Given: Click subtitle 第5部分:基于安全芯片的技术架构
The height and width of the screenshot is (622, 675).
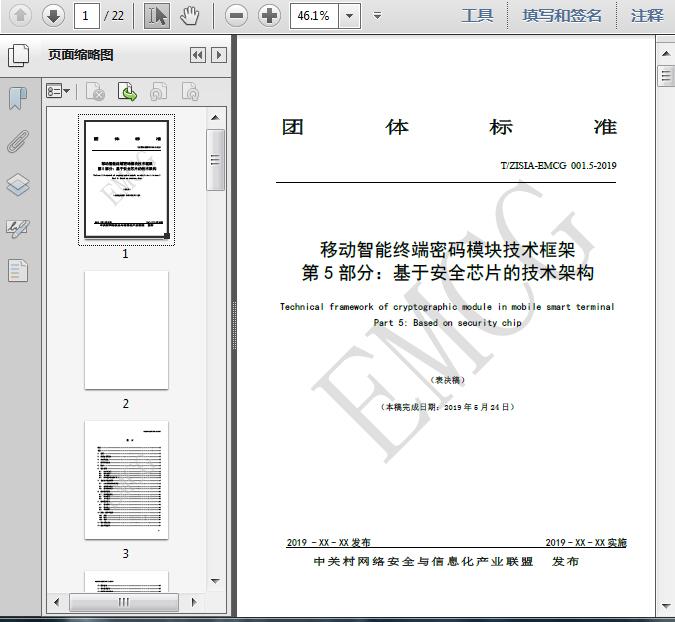Looking at the screenshot, I should pos(448,272).
